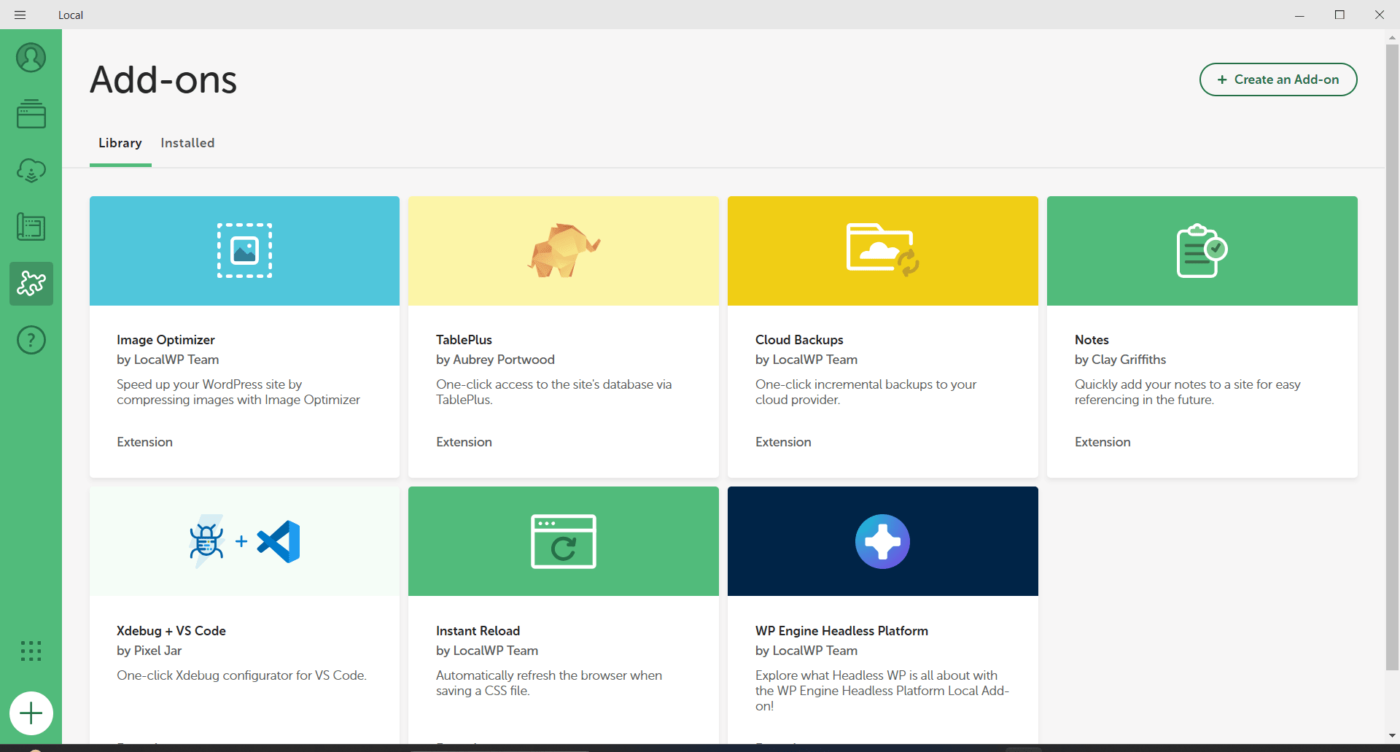Click 'Extension' label on Notes card
The width and height of the screenshot is (1400, 752).
[1103, 442]
